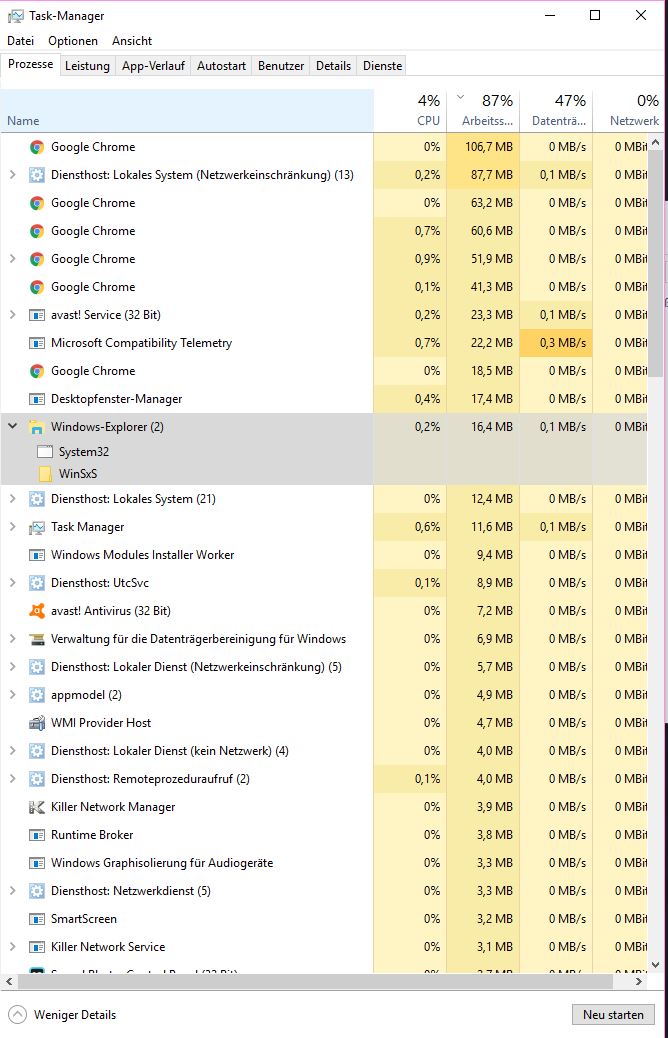The width and height of the screenshot is (668, 1038).
Task: Switch to the Leistung tab
Action: [x=87, y=65]
